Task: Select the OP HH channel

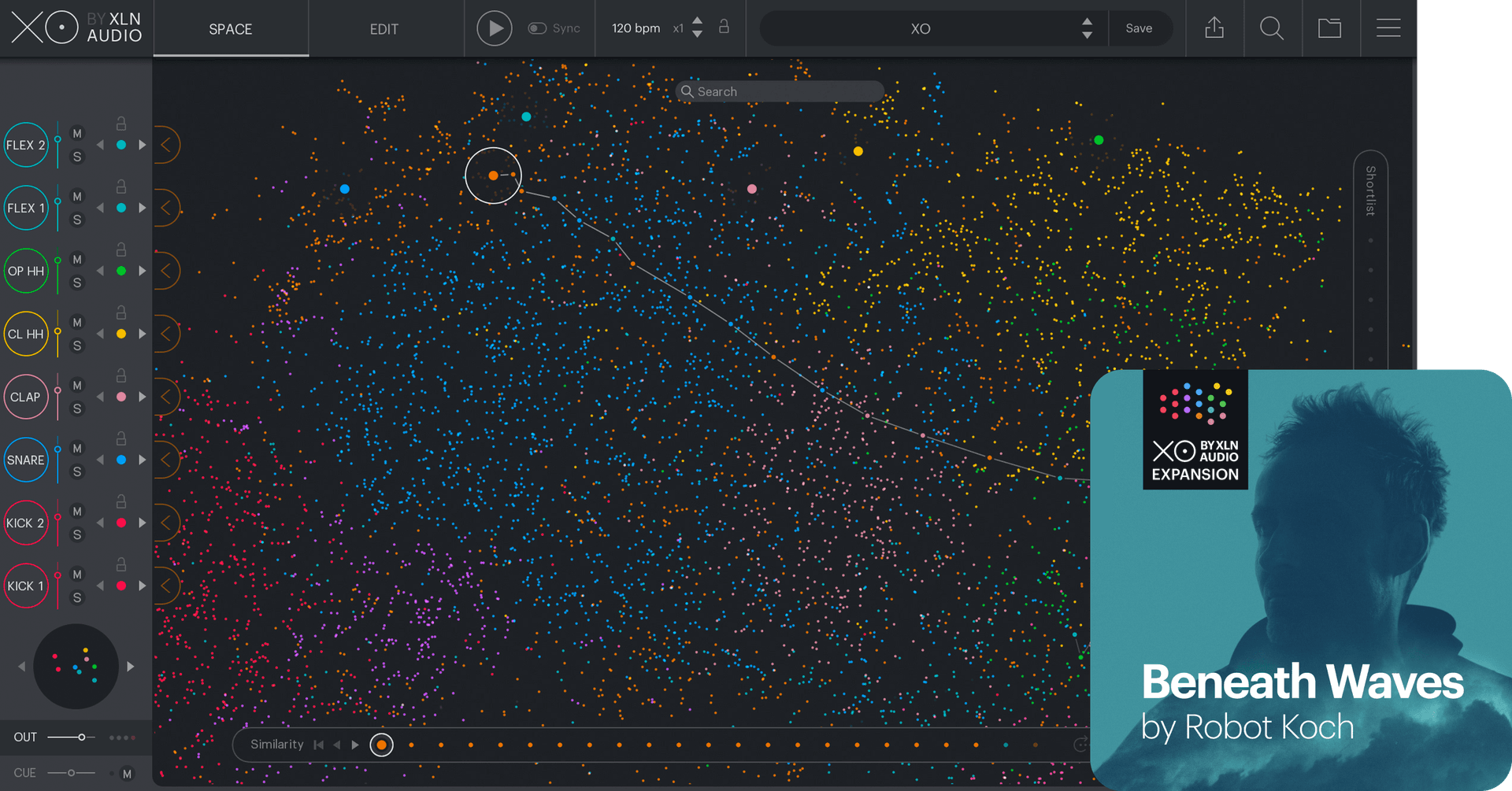Action: (x=26, y=271)
